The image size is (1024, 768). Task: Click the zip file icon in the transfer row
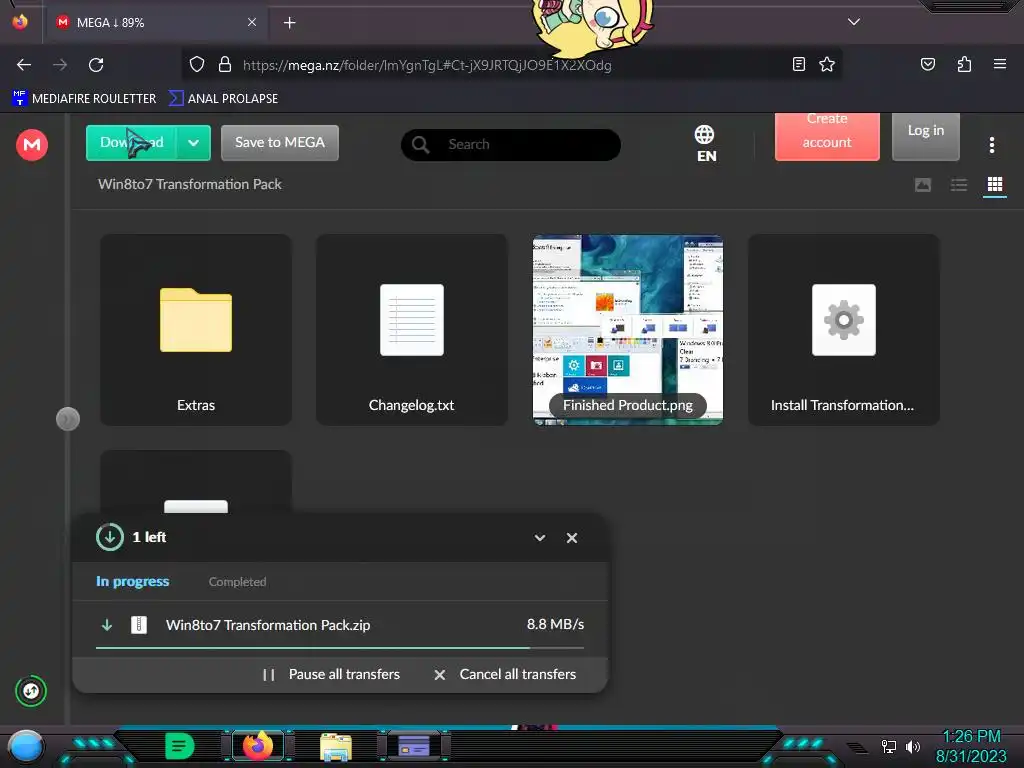point(139,625)
